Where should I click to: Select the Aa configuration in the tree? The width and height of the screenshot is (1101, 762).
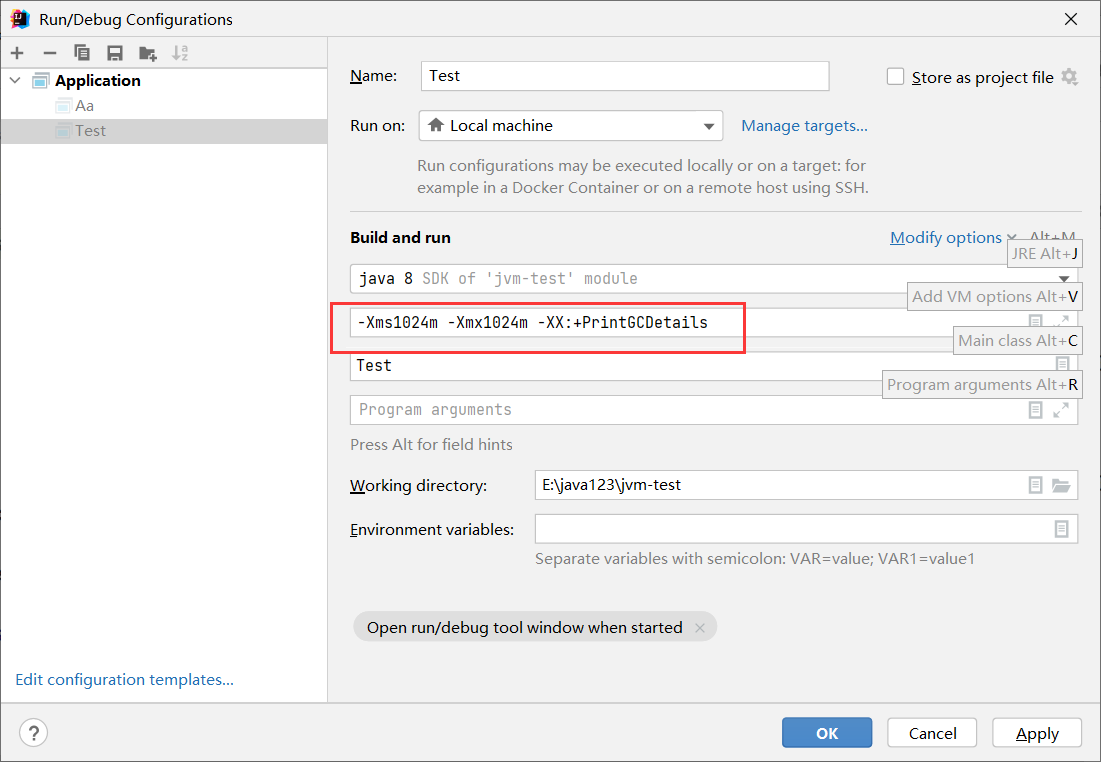(84, 106)
